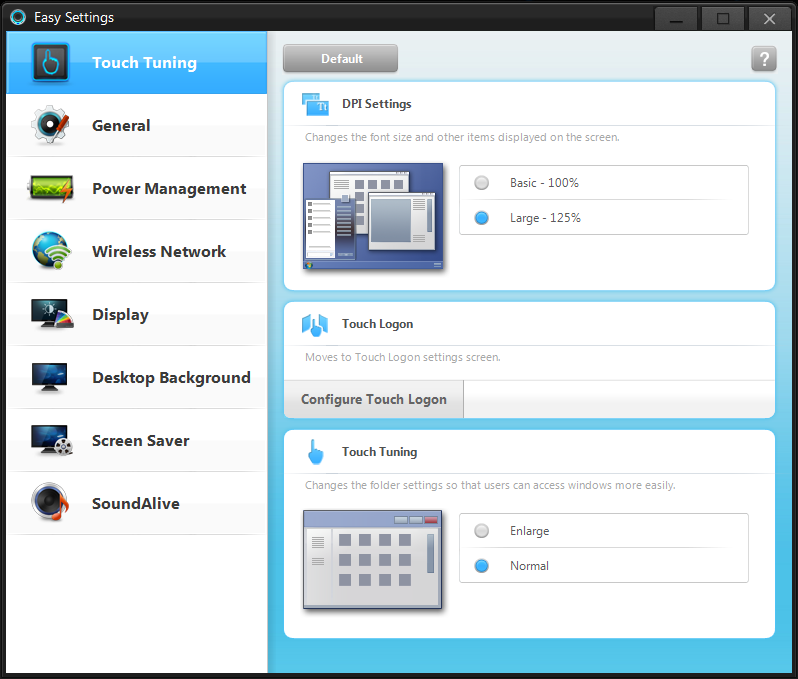Go to the Screen Saver tab

pos(140,441)
